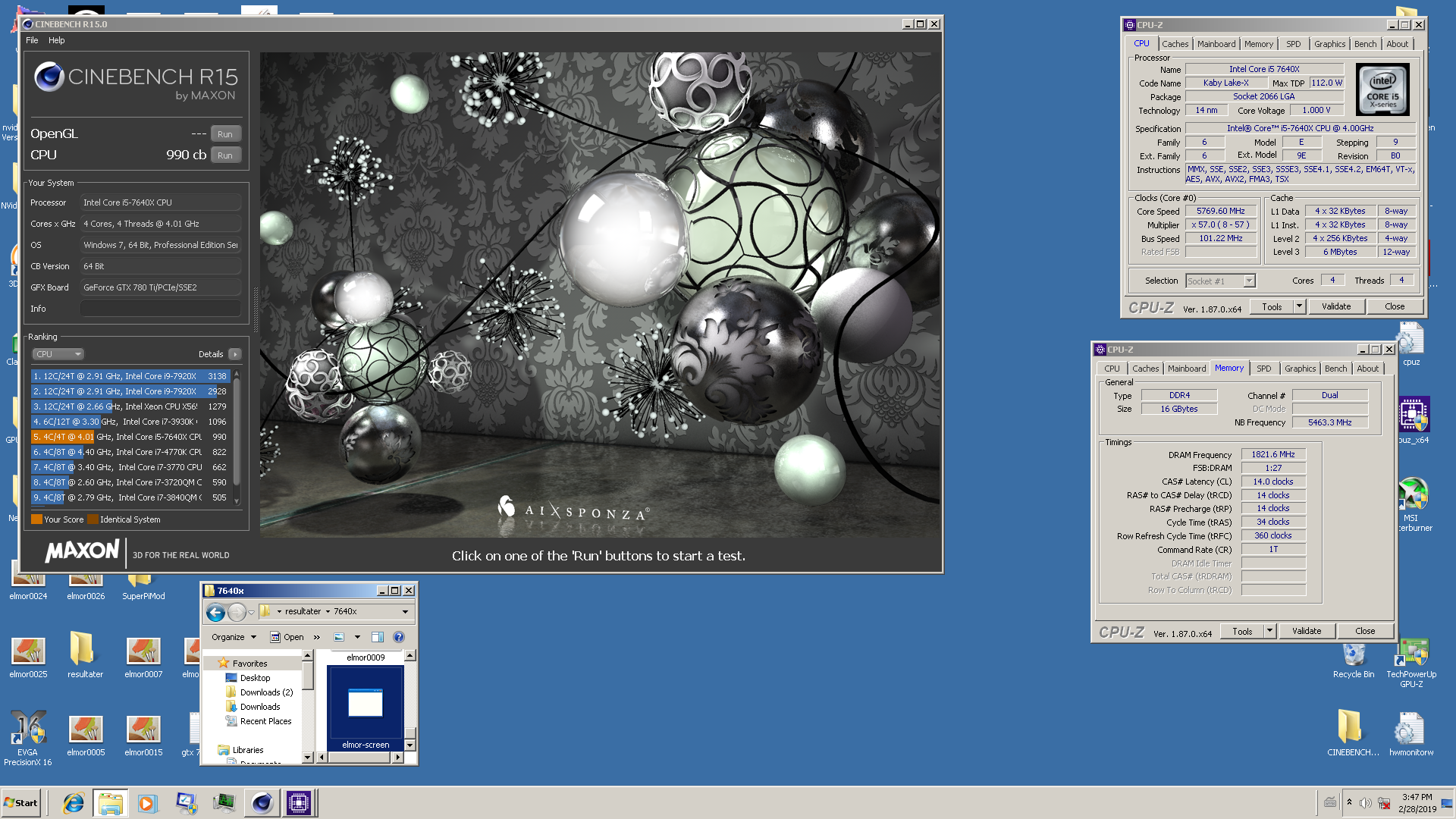Switch to Cinebench in the taskbar
This screenshot has width=1456, height=819.
click(x=262, y=803)
